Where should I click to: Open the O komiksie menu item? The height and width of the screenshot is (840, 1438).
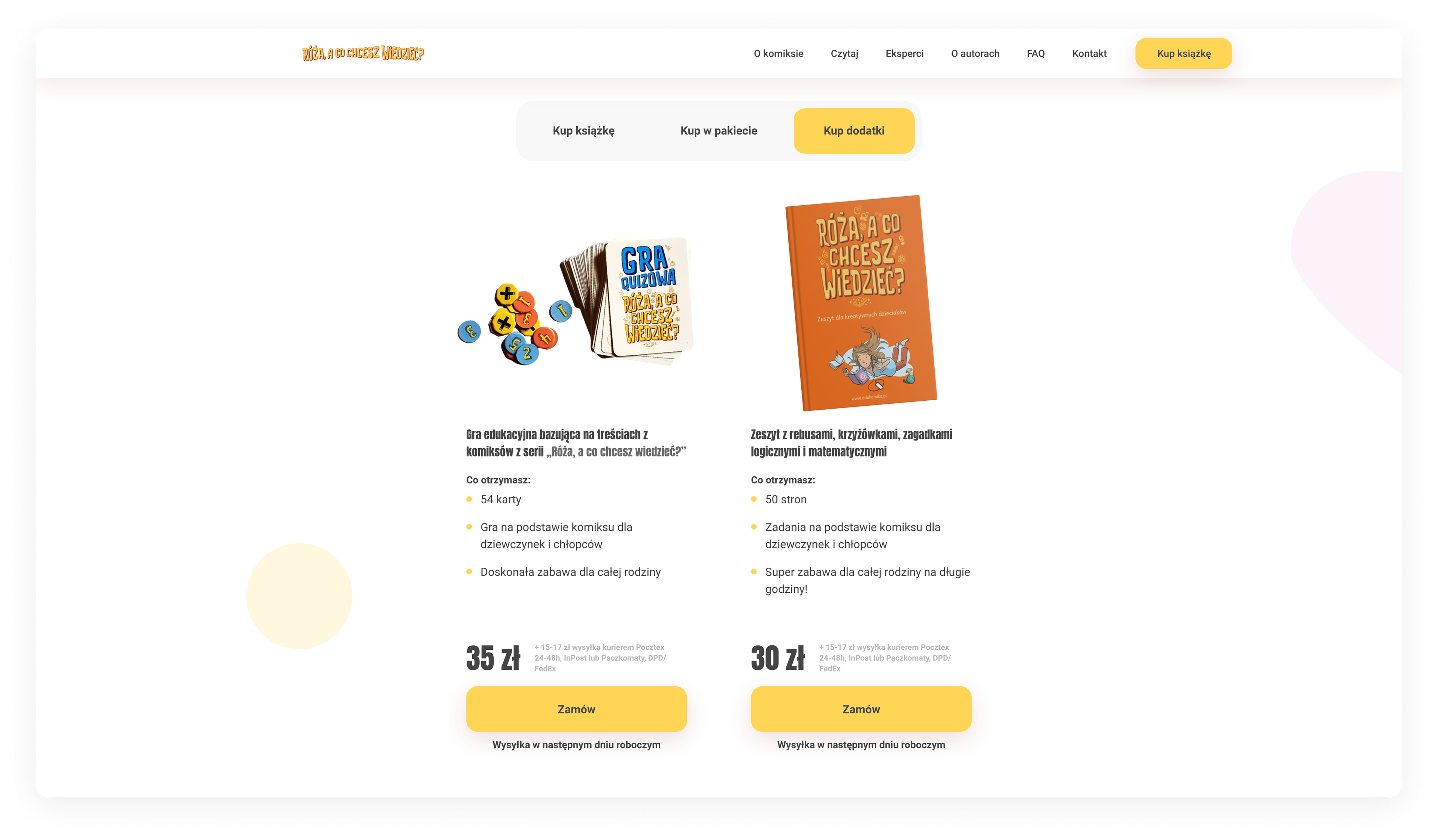coord(778,54)
